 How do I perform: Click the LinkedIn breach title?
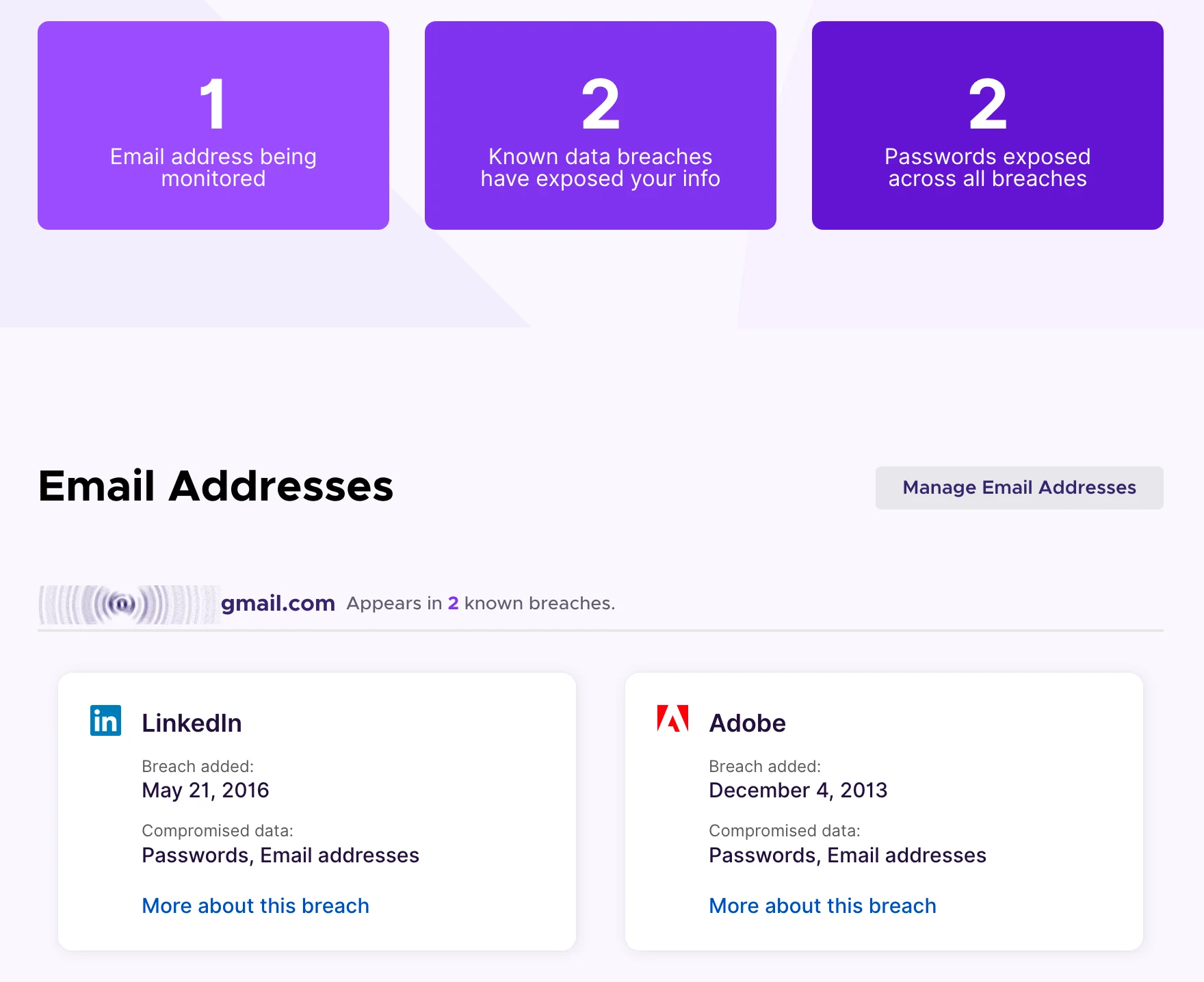pyautogui.click(x=192, y=723)
